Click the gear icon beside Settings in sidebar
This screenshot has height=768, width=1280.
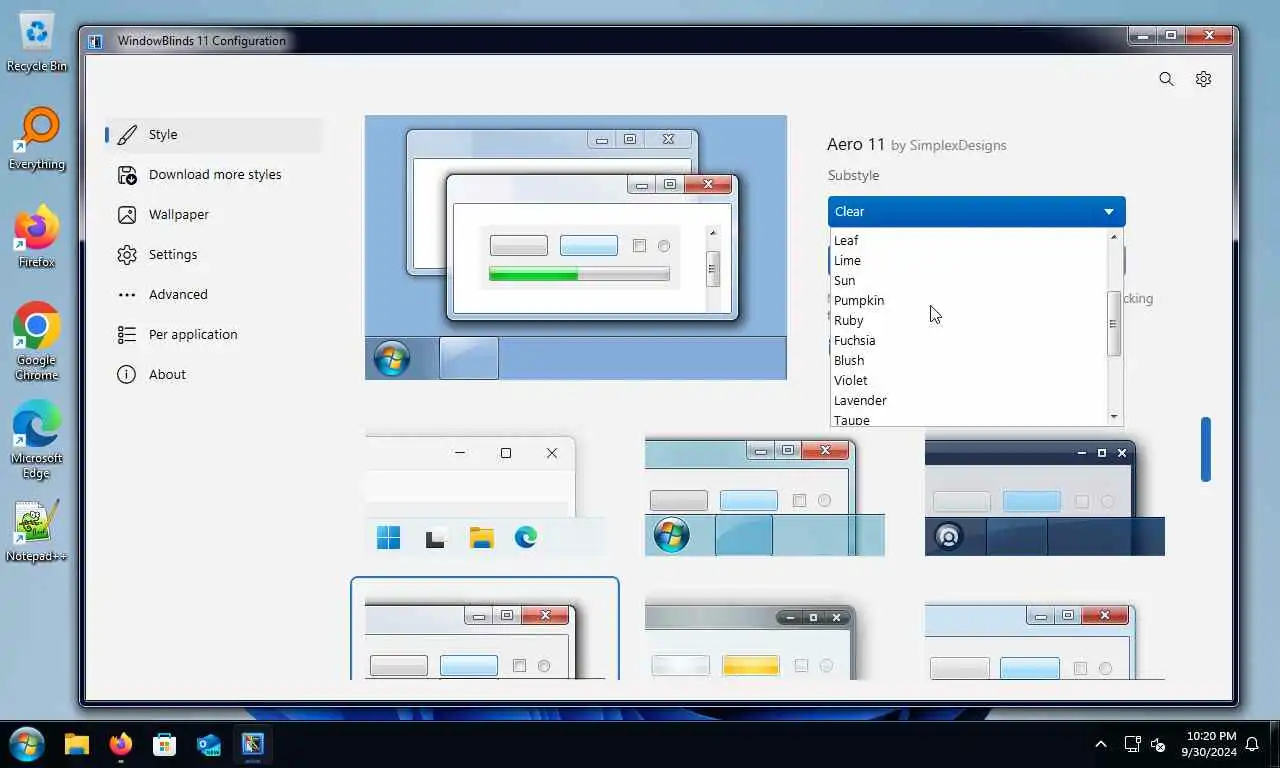(x=127, y=255)
